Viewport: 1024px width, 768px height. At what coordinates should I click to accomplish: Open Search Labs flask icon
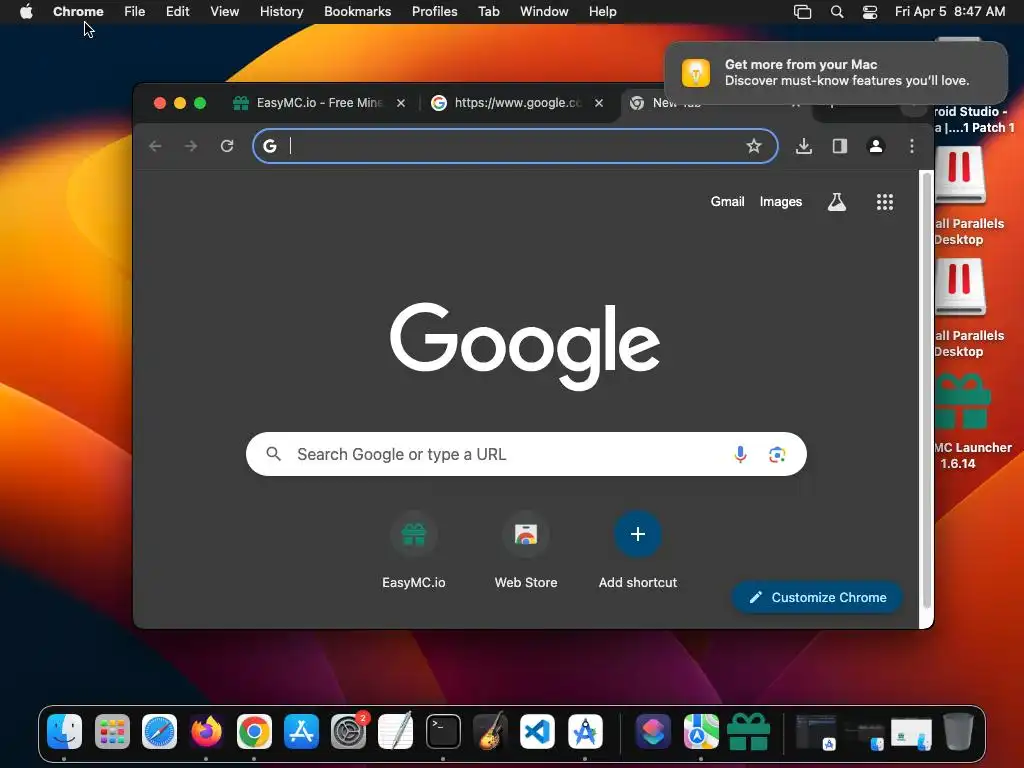(x=837, y=202)
